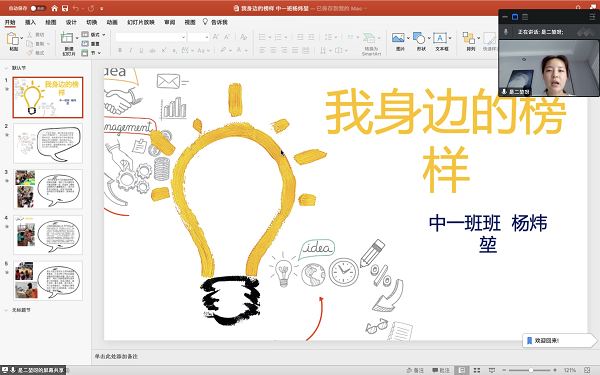600x375 pixels.
Task: Toggle the Notes (备注) status bar button
Action: (416, 370)
